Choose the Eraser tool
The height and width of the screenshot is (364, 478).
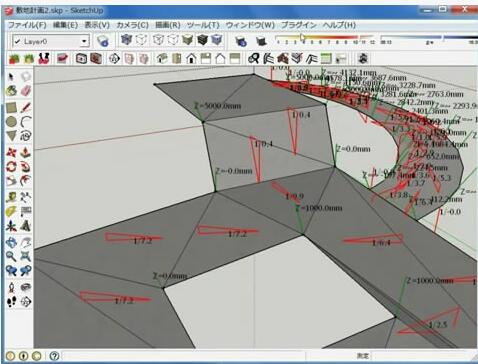(x=26, y=91)
